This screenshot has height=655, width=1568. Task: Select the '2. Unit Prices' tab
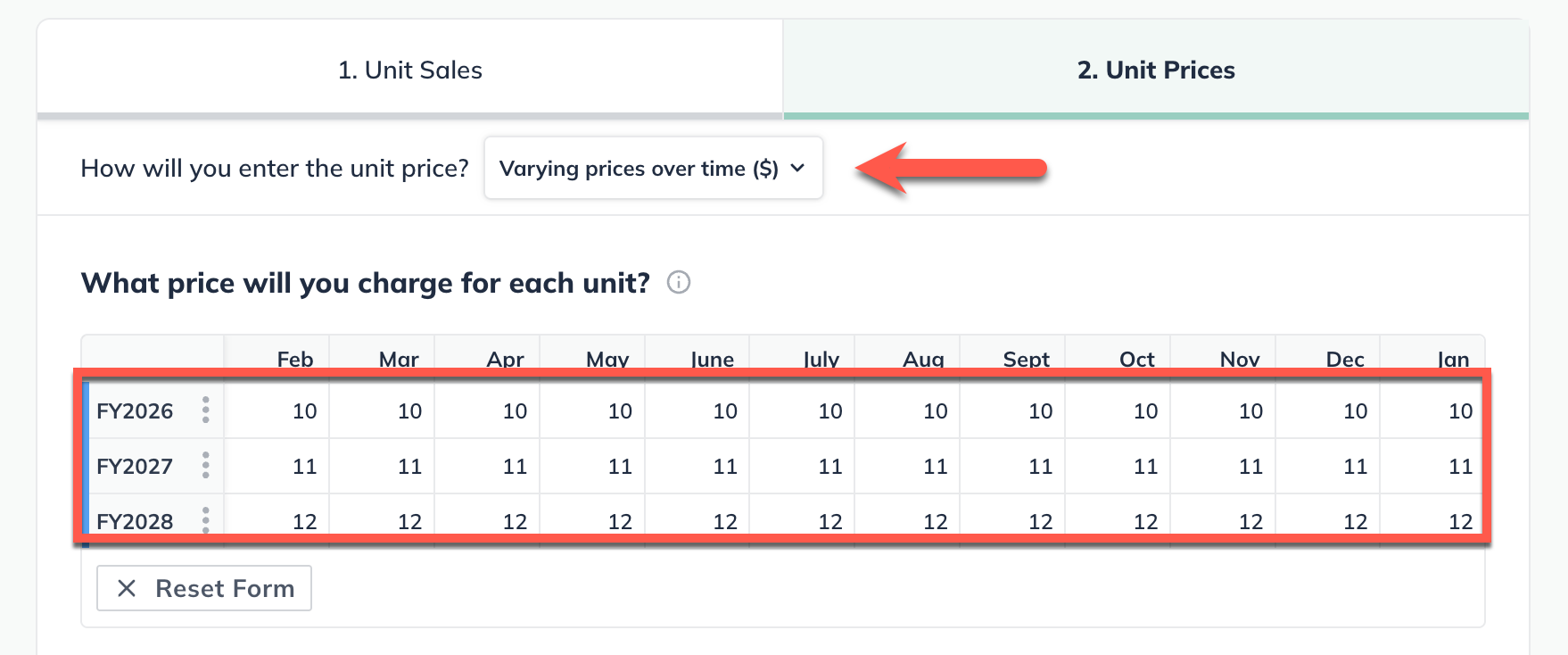tap(1156, 69)
